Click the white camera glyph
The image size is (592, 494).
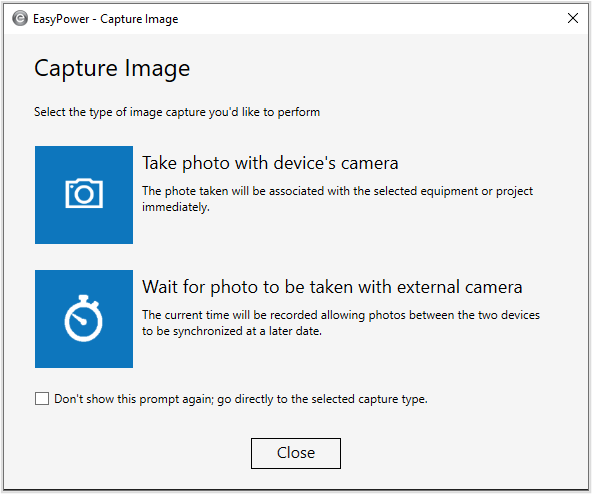pyautogui.click(x=84, y=193)
